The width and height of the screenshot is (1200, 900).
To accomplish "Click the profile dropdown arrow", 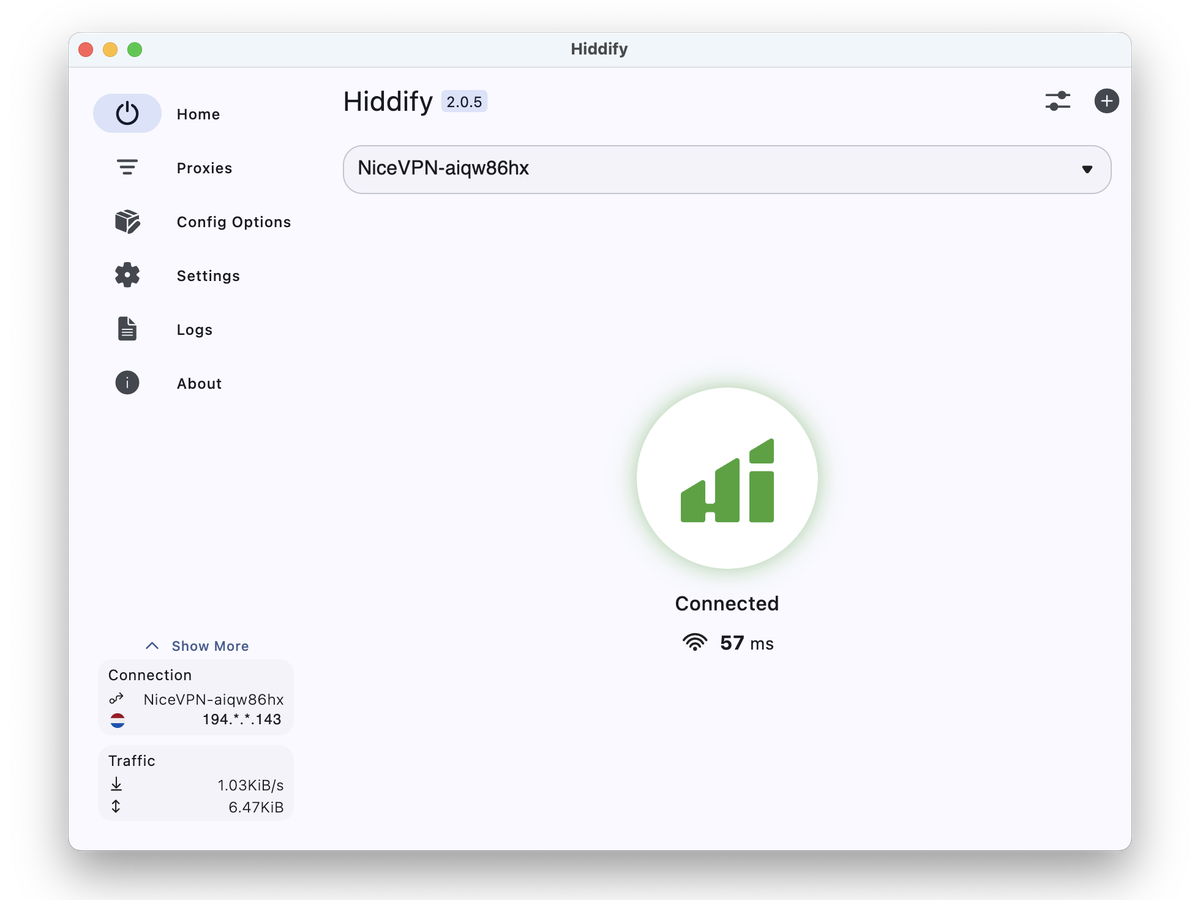I will 1087,170.
